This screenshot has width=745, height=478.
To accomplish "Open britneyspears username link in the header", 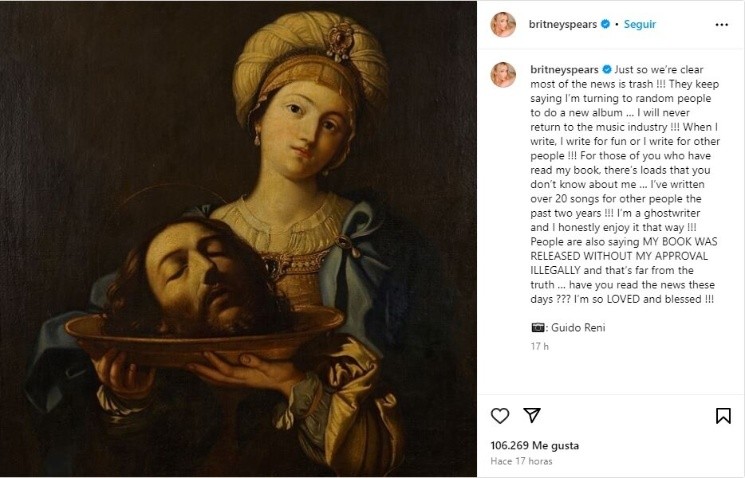I will click(x=562, y=24).
